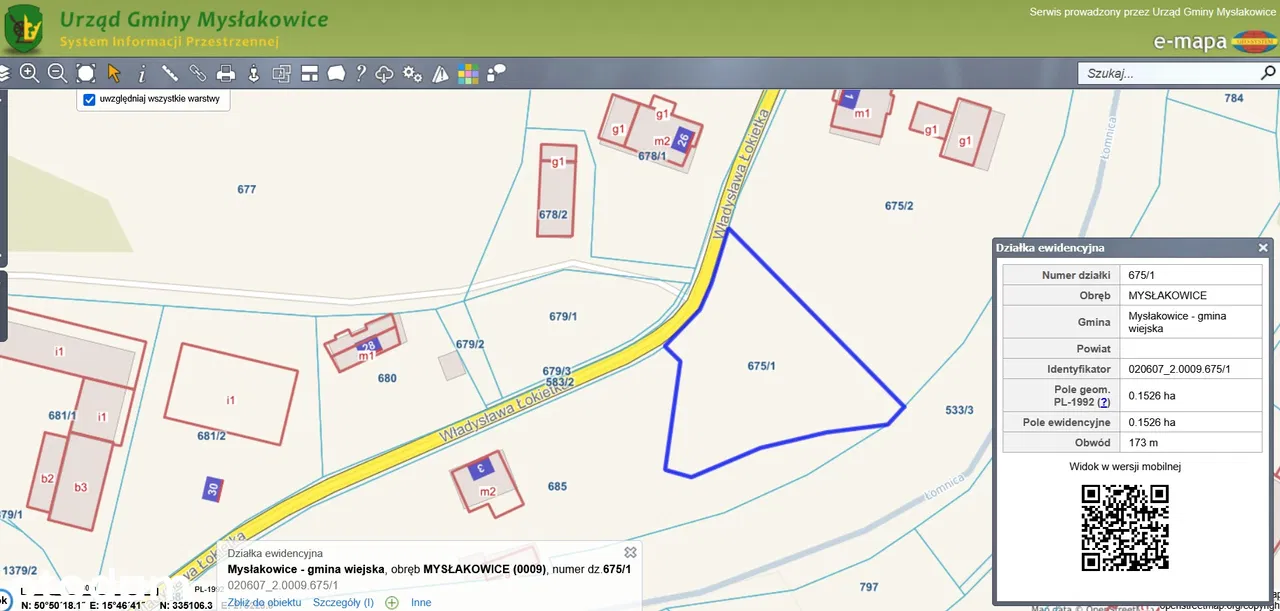
Task: Expand the 'Inne' options in popup
Action: pos(420,602)
